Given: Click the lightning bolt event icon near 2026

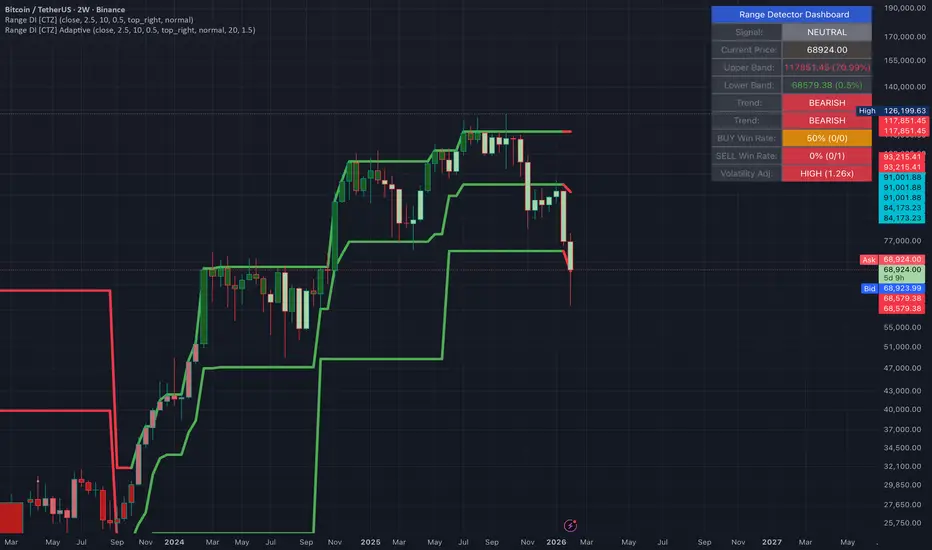Looking at the screenshot, I should tap(570, 525).
